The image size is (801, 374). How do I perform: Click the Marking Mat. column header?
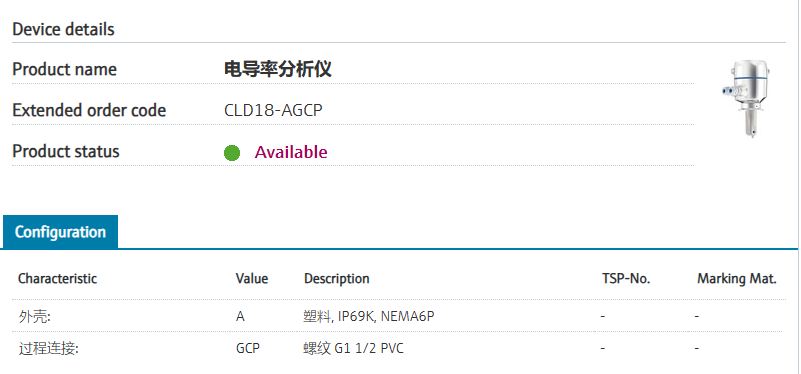pos(737,279)
